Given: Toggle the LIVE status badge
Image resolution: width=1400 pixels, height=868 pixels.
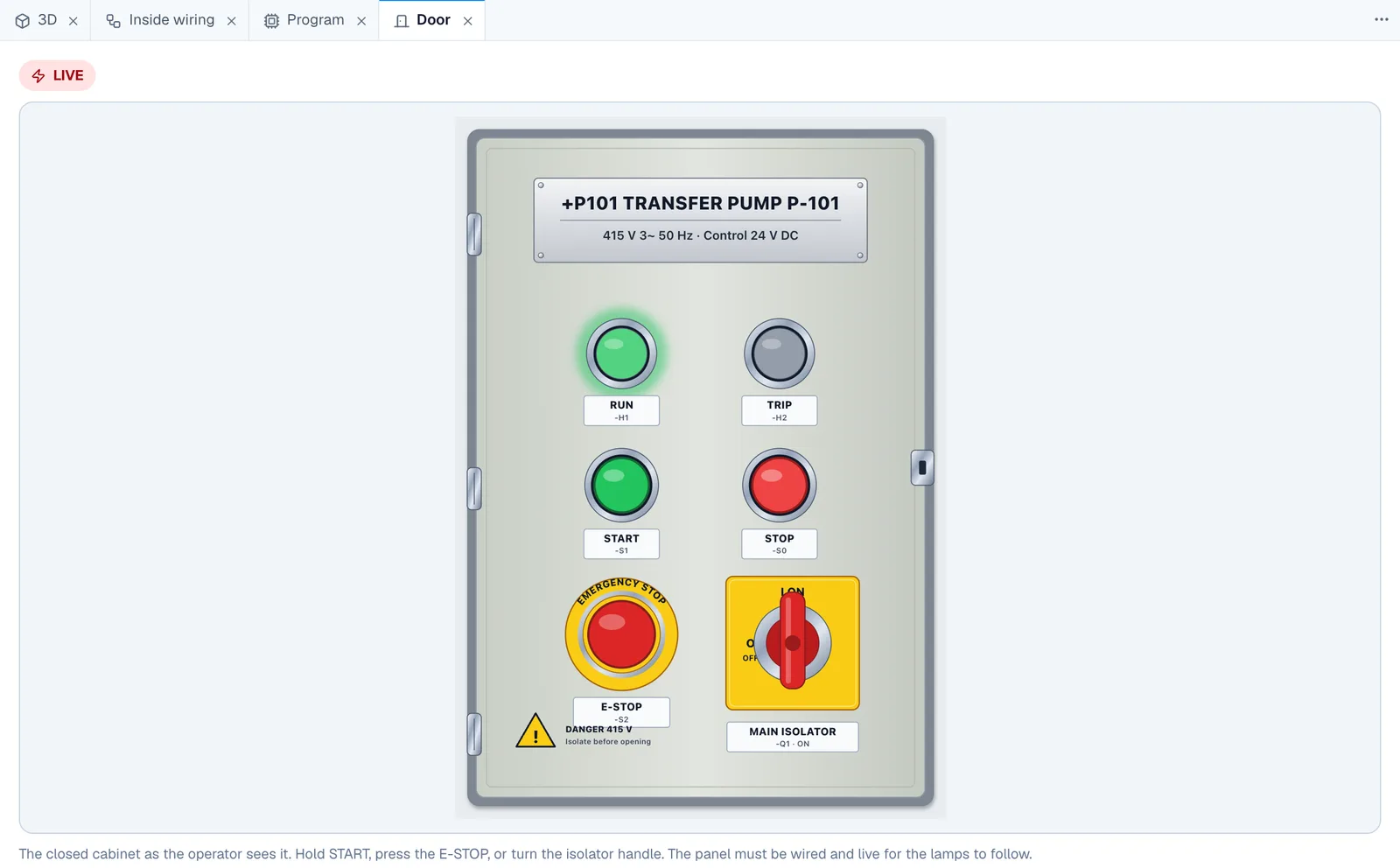Looking at the screenshot, I should pos(58,75).
